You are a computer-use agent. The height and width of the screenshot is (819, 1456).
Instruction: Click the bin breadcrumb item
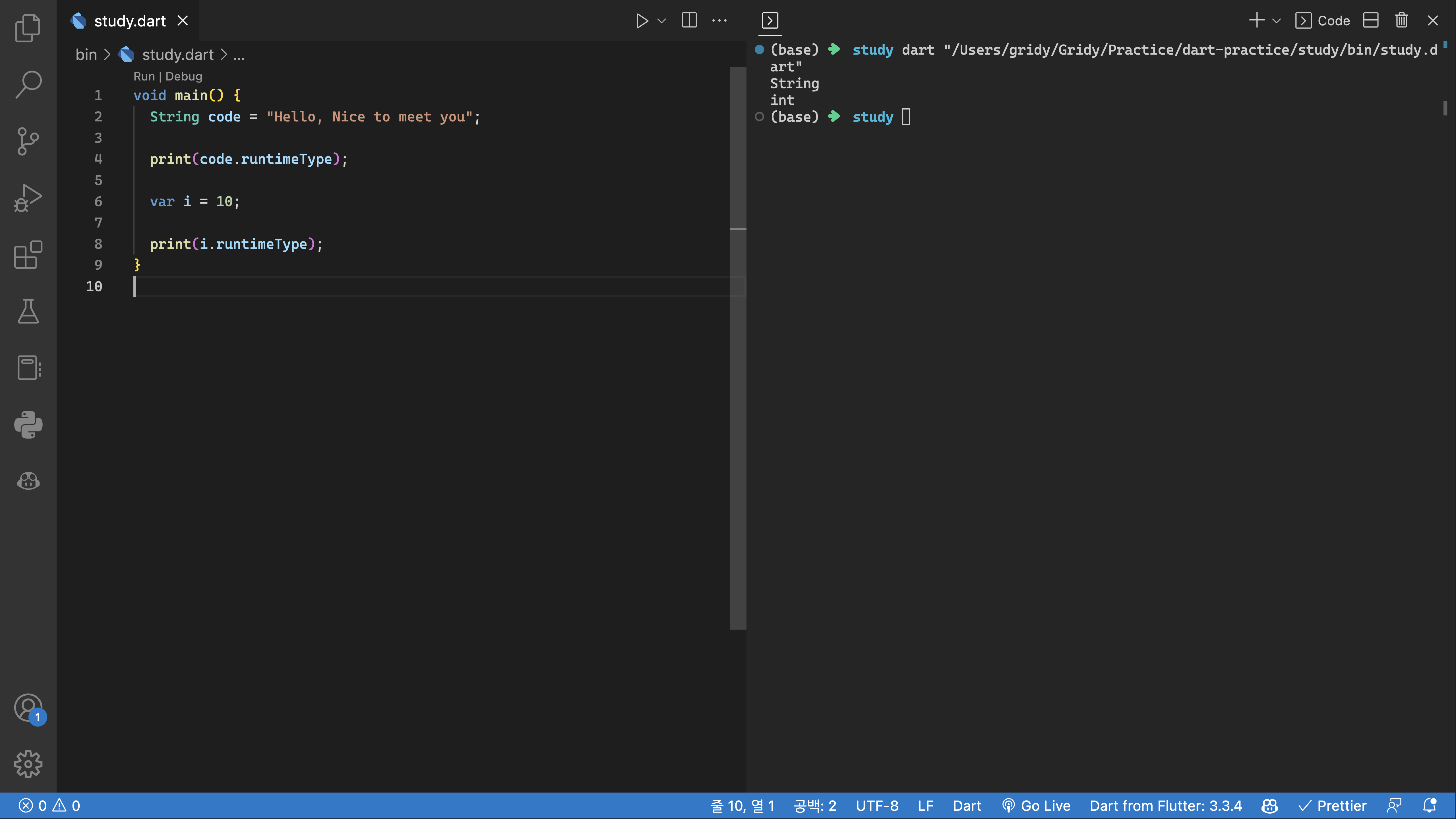tap(86, 55)
